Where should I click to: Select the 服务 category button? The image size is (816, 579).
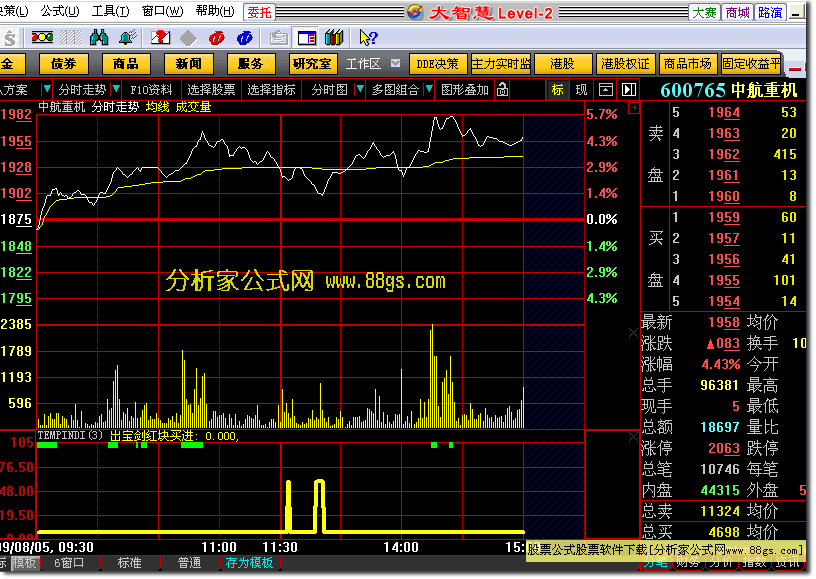point(250,64)
